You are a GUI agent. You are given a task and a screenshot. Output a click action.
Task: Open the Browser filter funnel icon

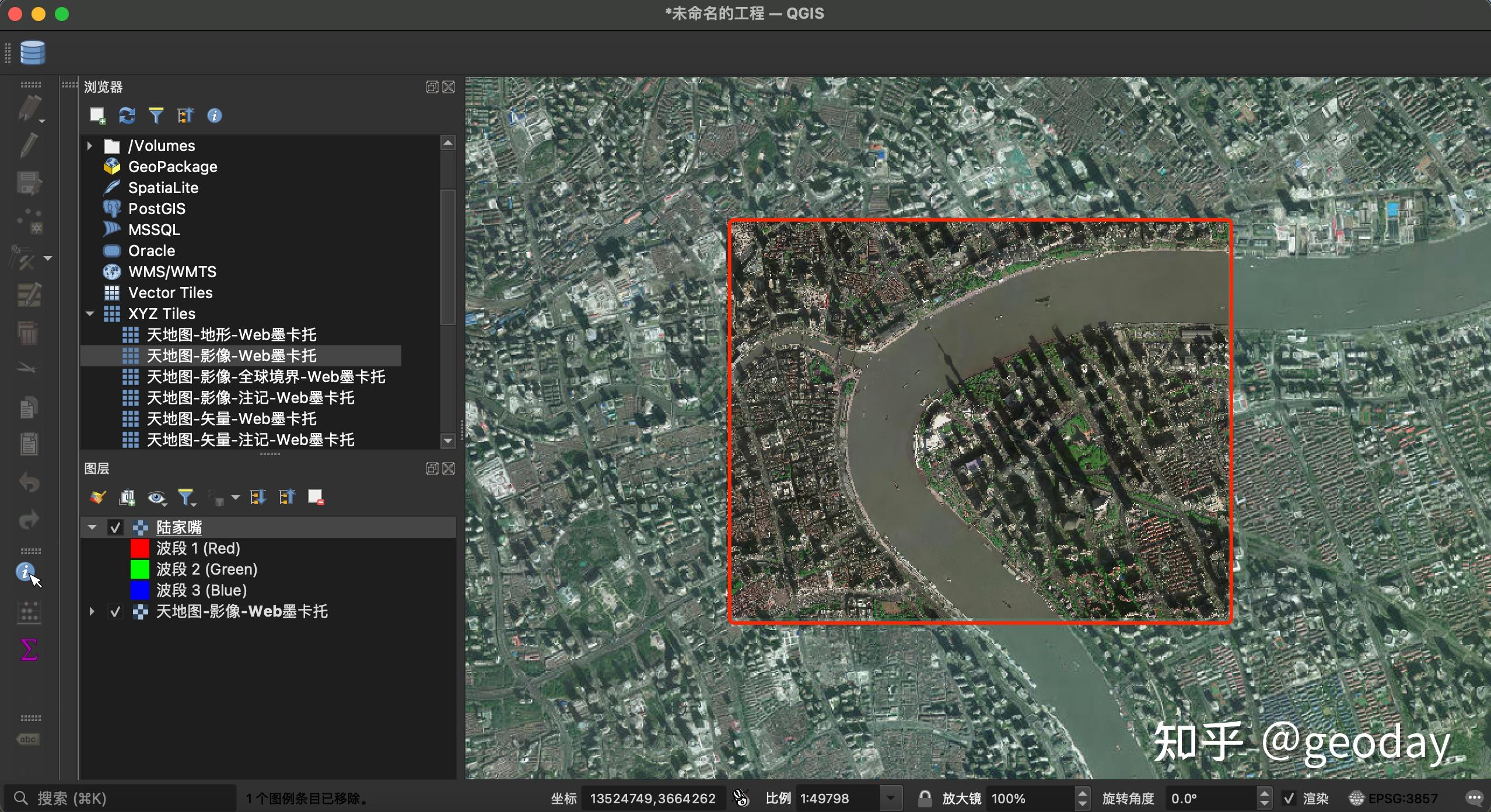(x=156, y=116)
